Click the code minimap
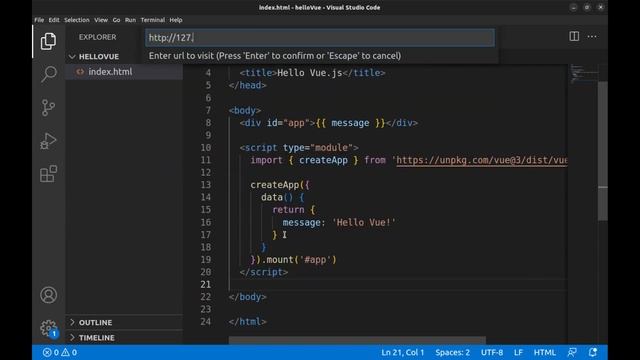Viewport: 640px width, 360px height. pos(583,74)
